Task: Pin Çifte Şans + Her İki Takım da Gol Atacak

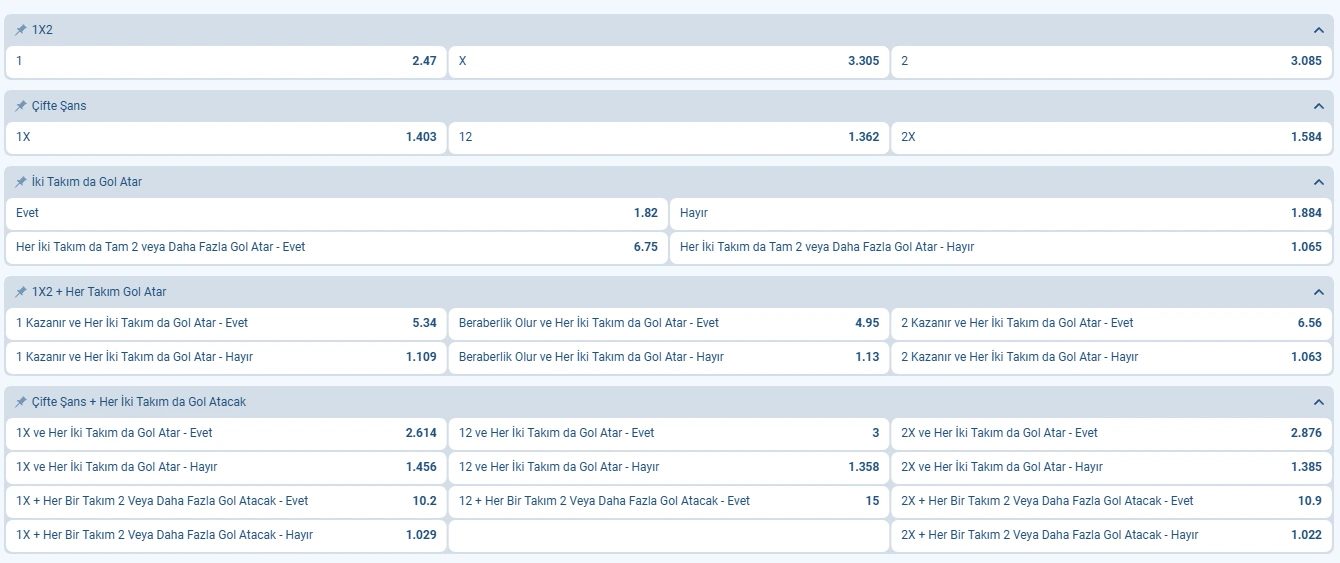Action: 20,402
